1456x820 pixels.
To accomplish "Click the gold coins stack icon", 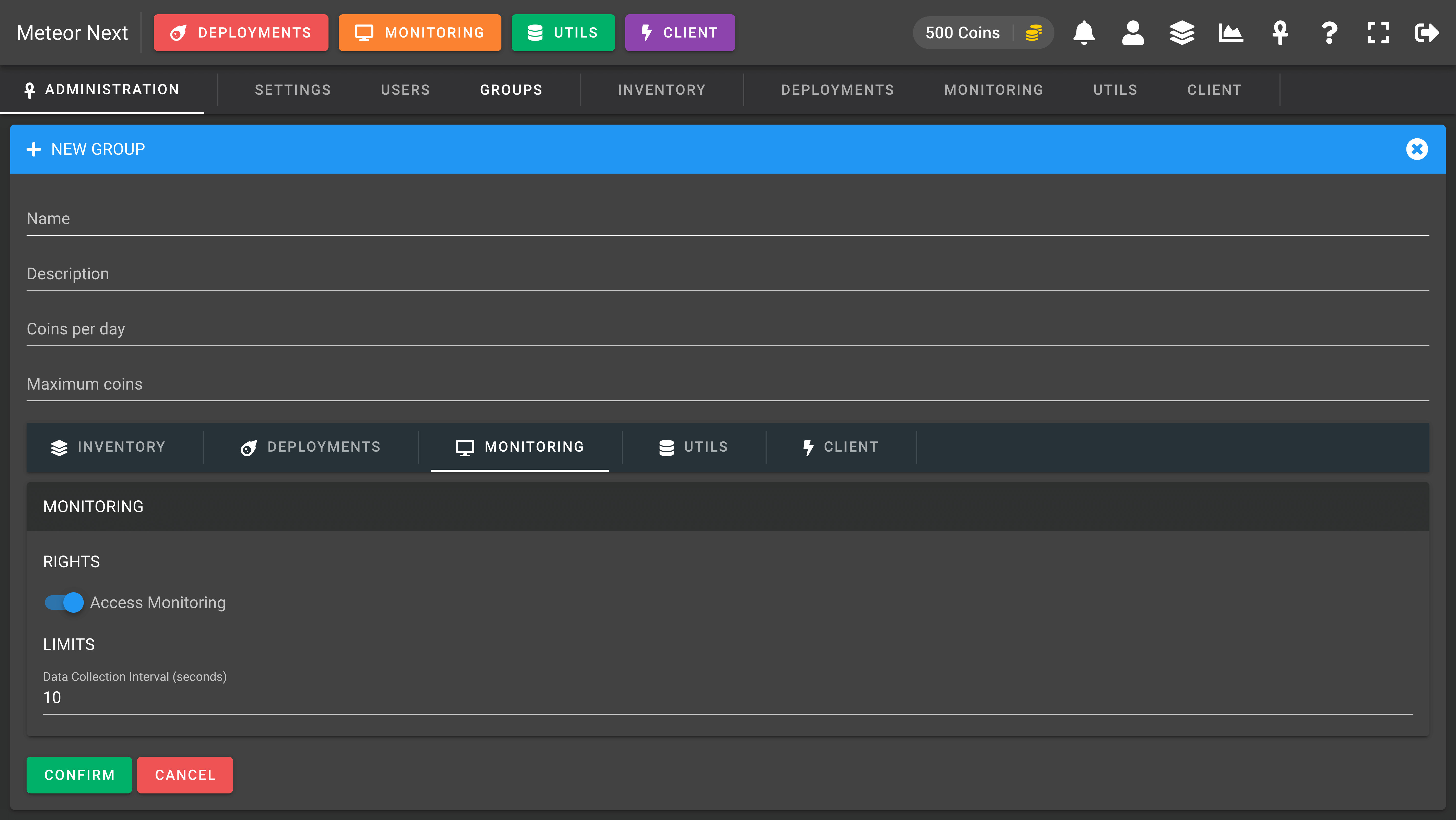I will [1034, 33].
